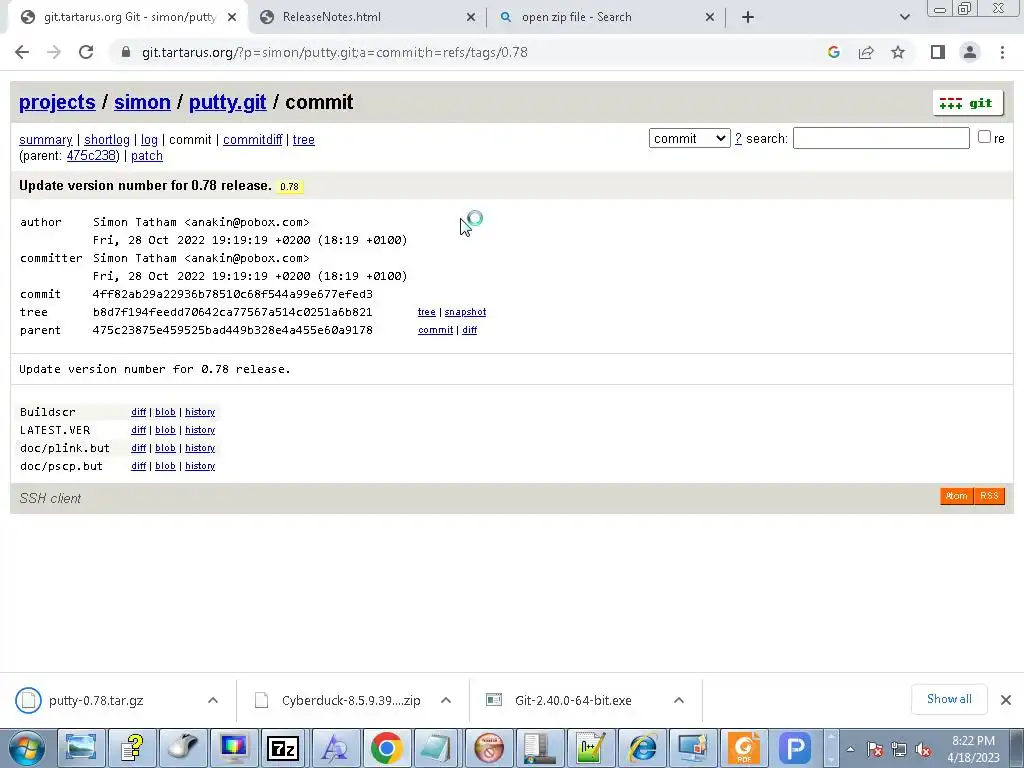The width and height of the screenshot is (1024, 768).
Task: Open the tab search chevron
Action: [x=904, y=17]
